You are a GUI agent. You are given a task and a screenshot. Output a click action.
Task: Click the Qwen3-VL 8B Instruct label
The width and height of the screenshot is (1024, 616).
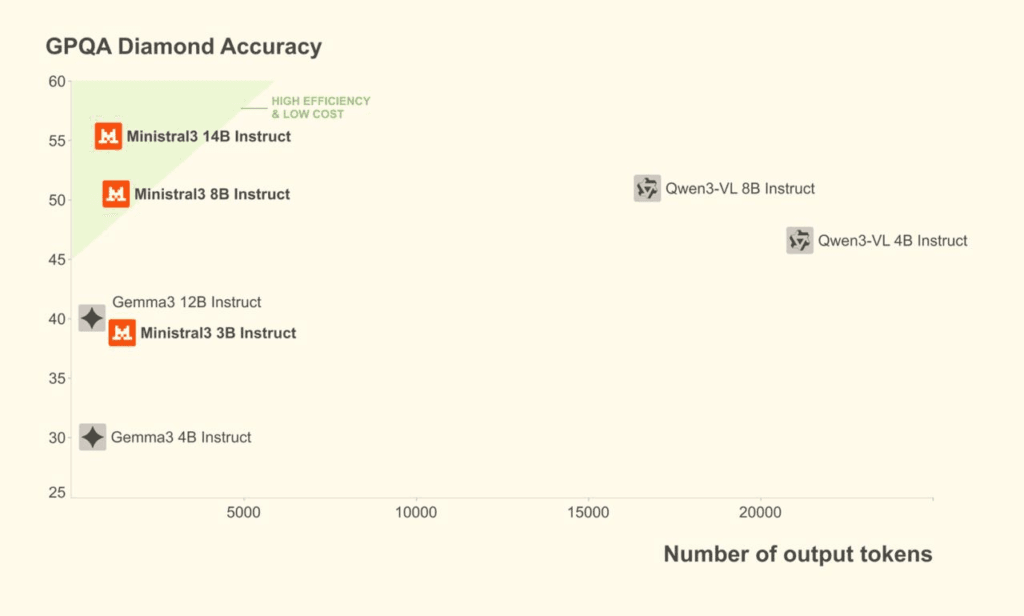click(x=740, y=188)
